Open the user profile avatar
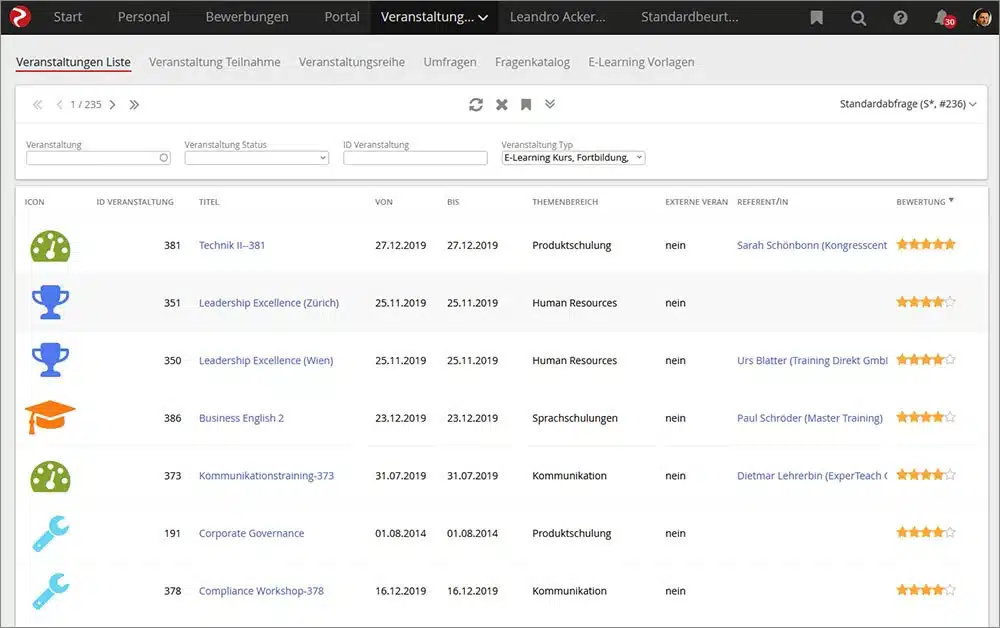Viewport: 1000px width, 628px height. tap(982, 17)
